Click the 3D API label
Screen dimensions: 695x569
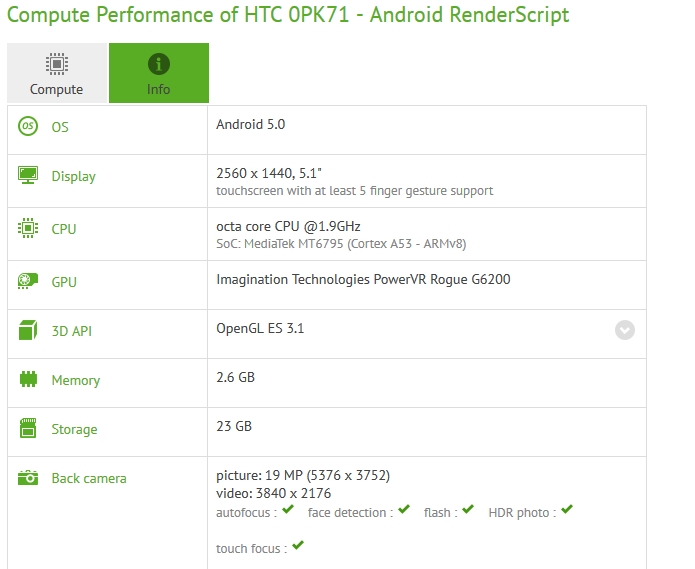pos(71,330)
